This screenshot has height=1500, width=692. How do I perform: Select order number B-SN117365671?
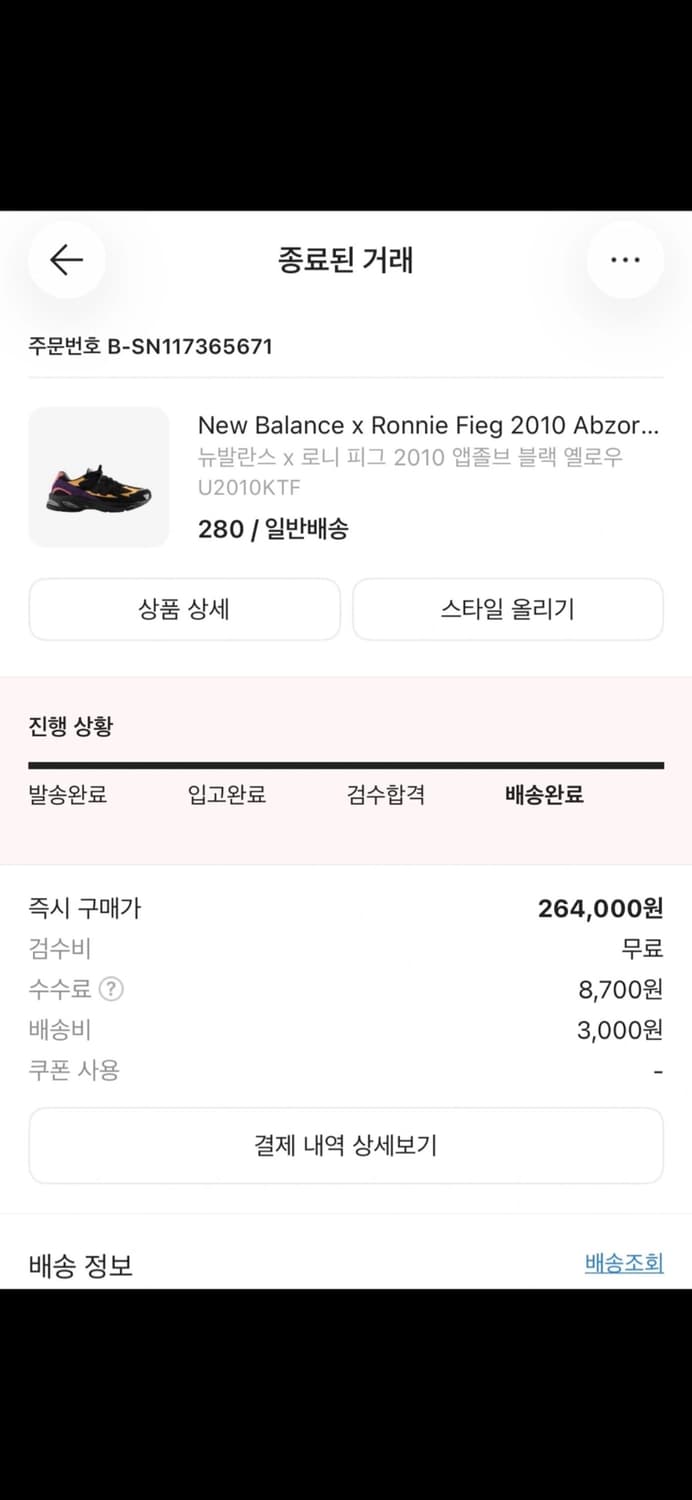pos(148,347)
